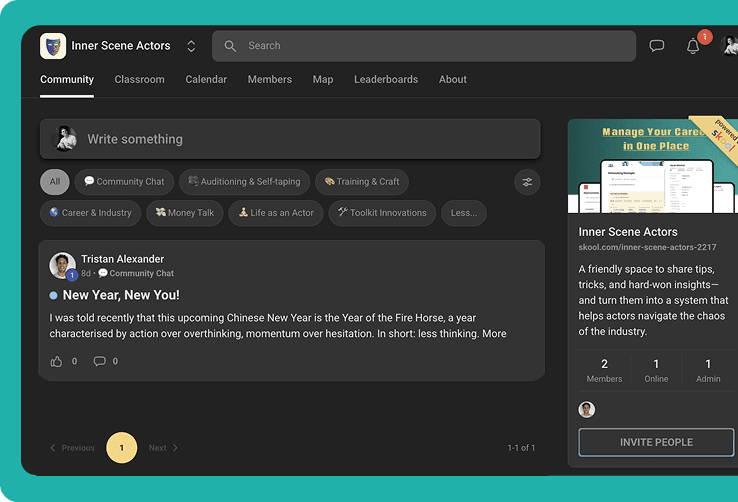Click Tristan Alexander's post avatar
This screenshot has width=738, height=502.
[x=63, y=266]
